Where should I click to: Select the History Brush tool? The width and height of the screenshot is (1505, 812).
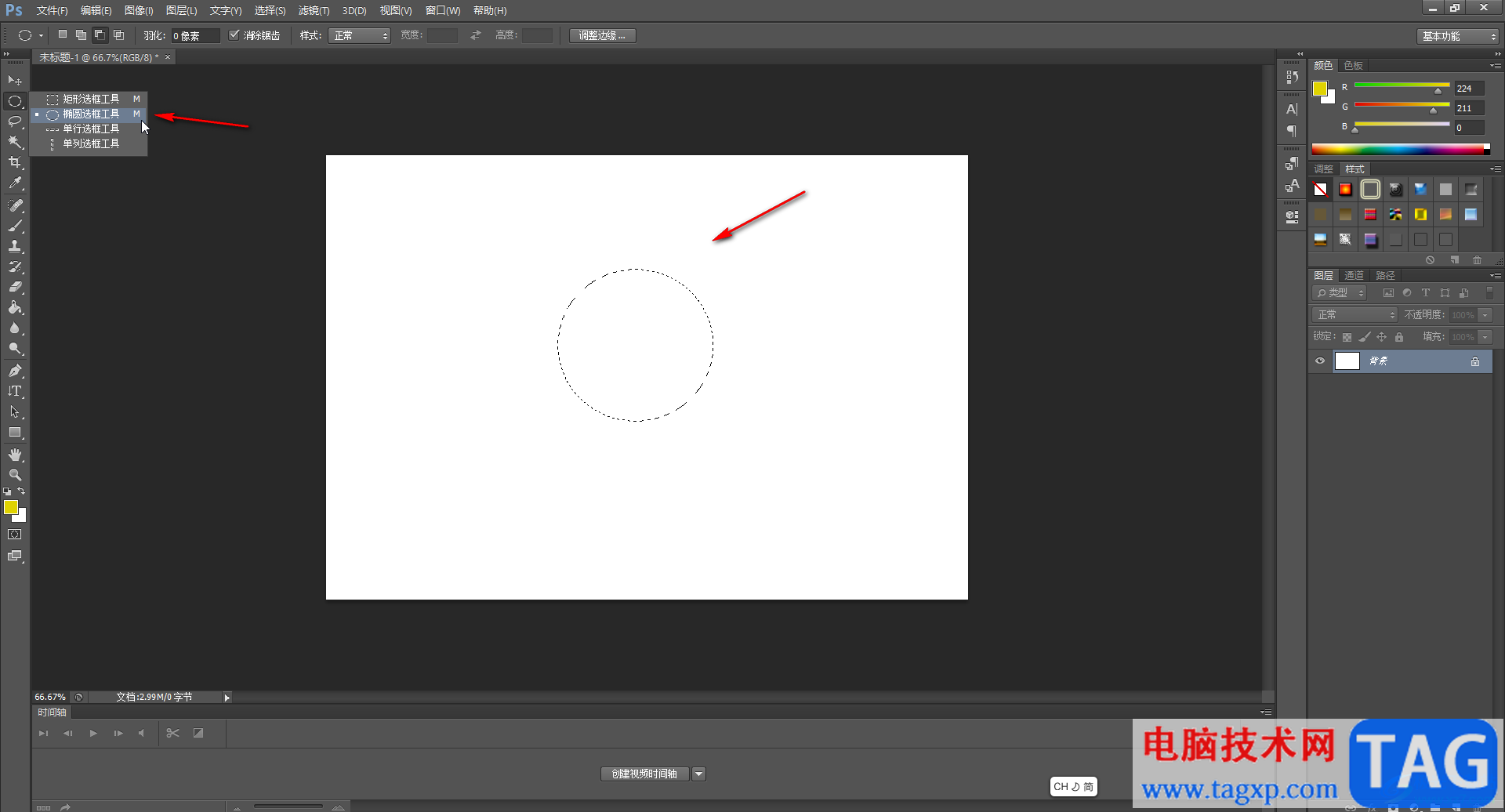coord(15,266)
